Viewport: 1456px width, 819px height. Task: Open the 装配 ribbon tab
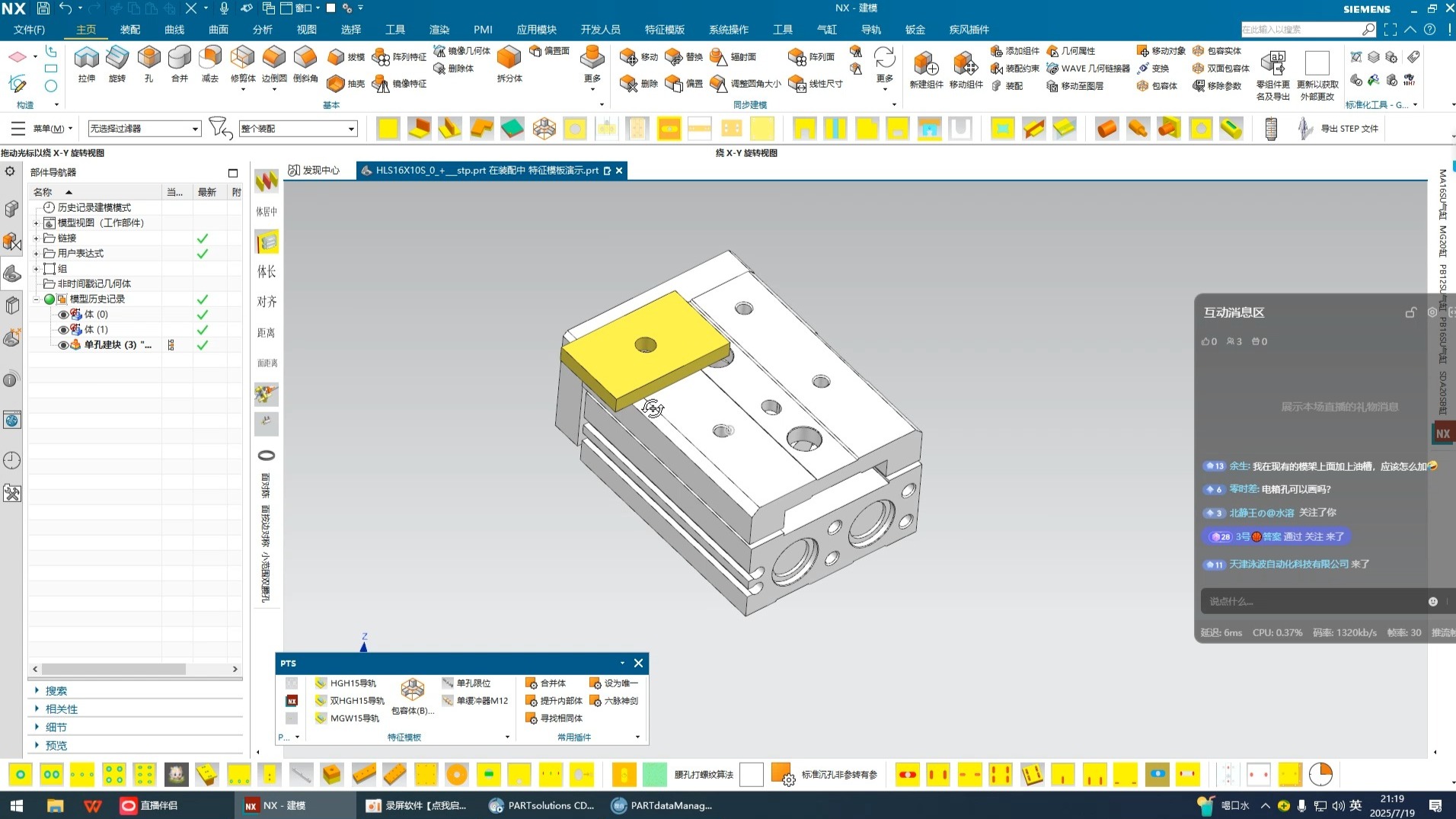pyautogui.click(x=130, y=30)
